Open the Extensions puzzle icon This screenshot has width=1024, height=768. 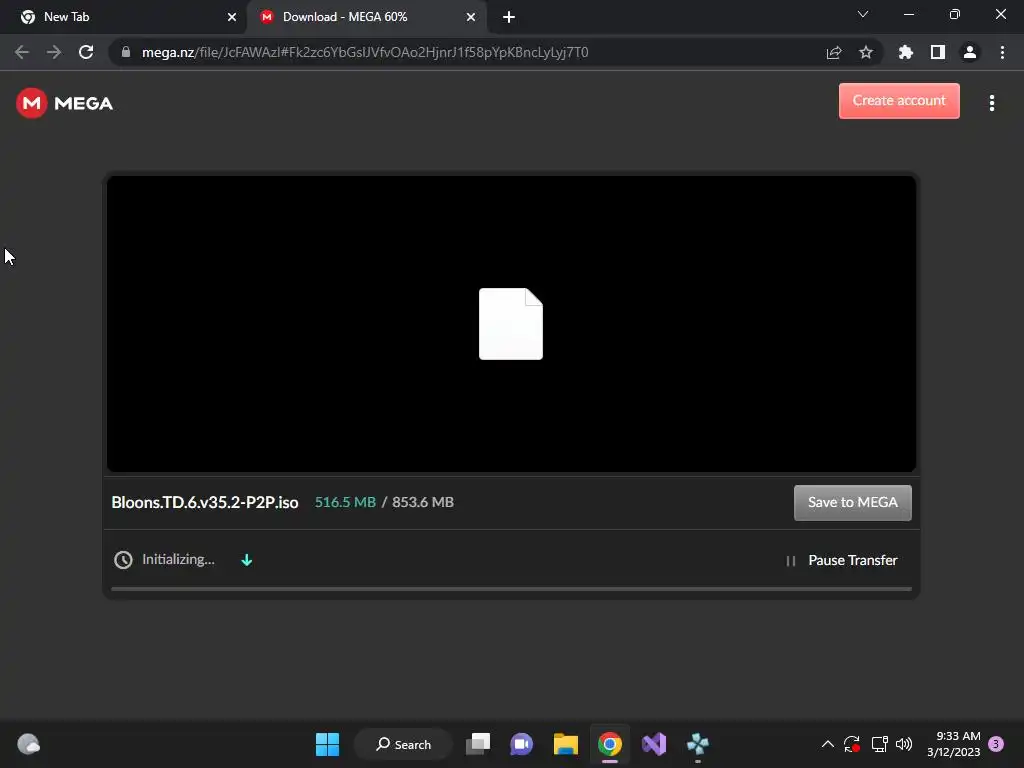point(906,52)
